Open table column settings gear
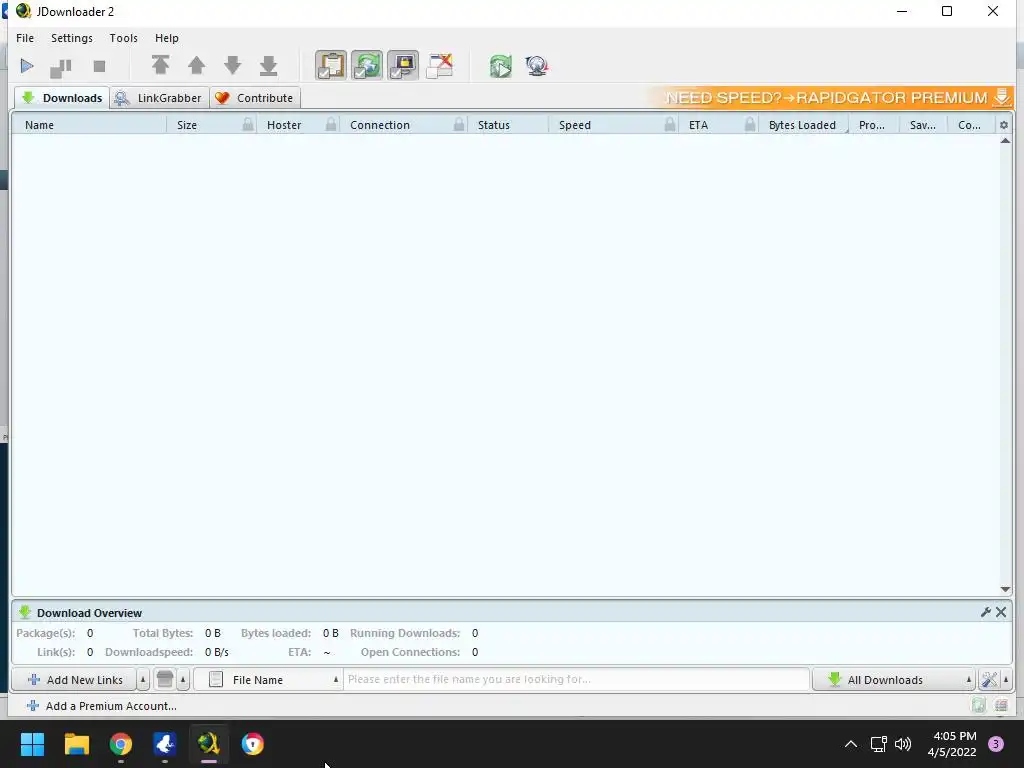This screenshot has height=768, width=1024. click(x=1004, y=125)
